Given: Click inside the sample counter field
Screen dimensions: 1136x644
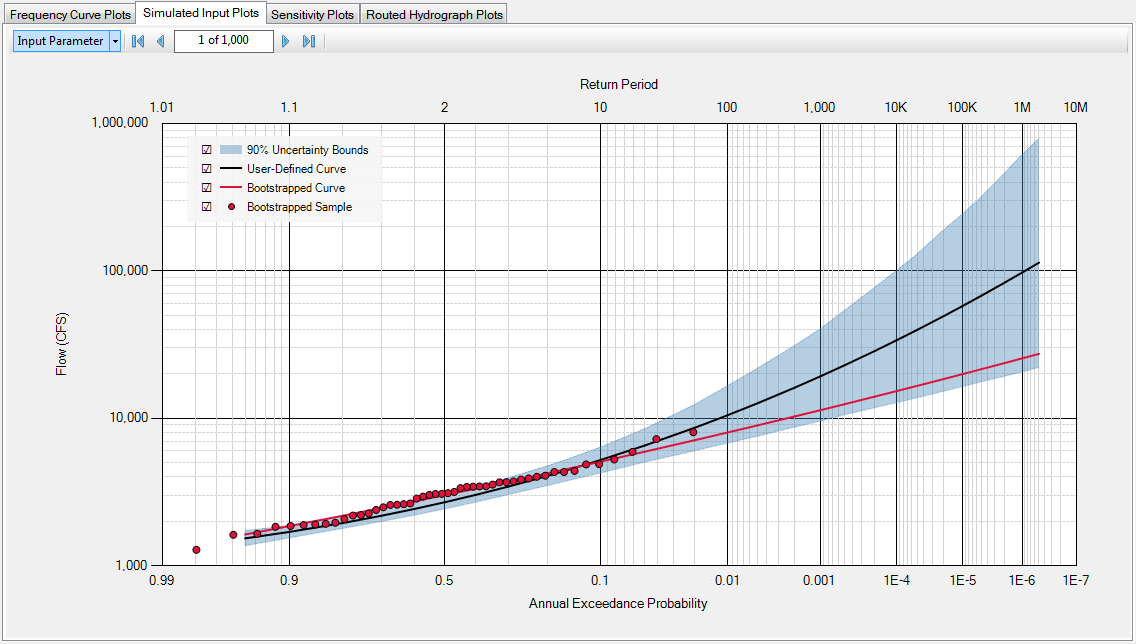Looking at the screenshot, I should pos(223,41).
